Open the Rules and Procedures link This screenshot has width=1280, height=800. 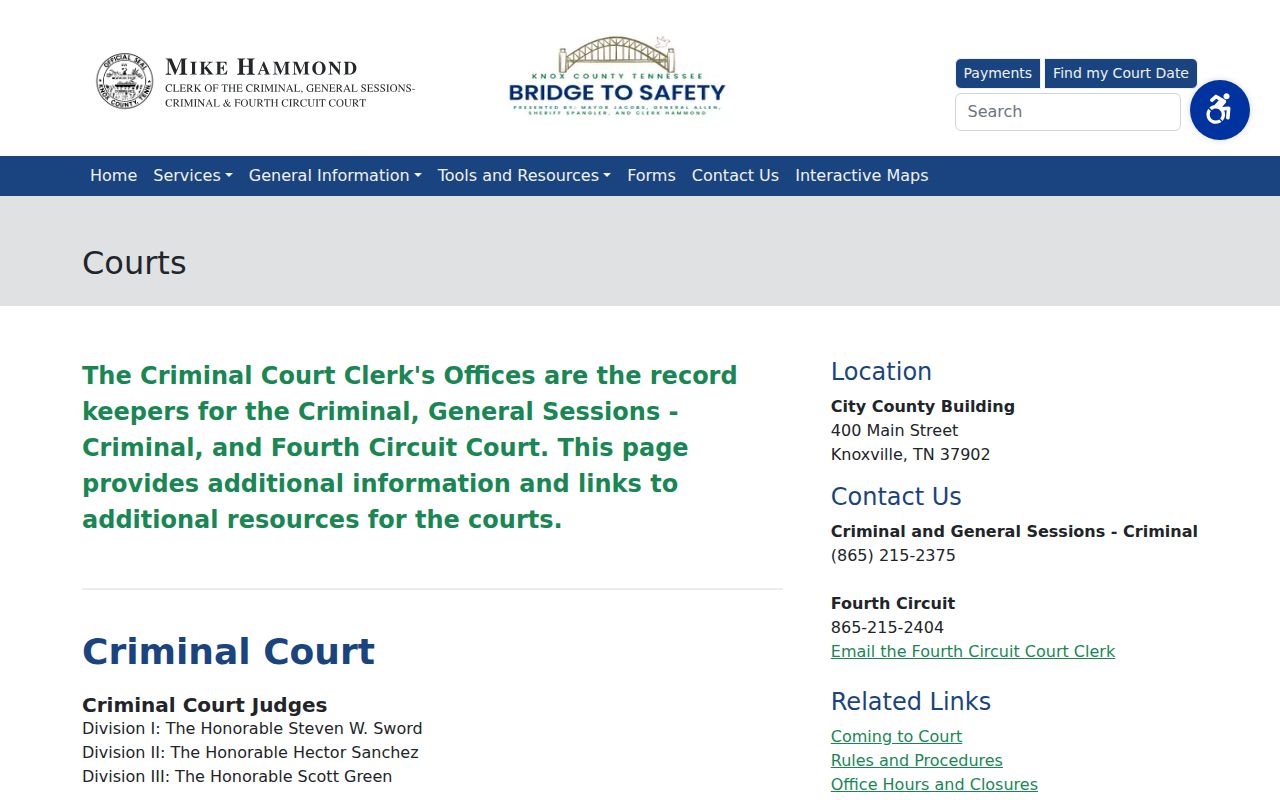917,760
